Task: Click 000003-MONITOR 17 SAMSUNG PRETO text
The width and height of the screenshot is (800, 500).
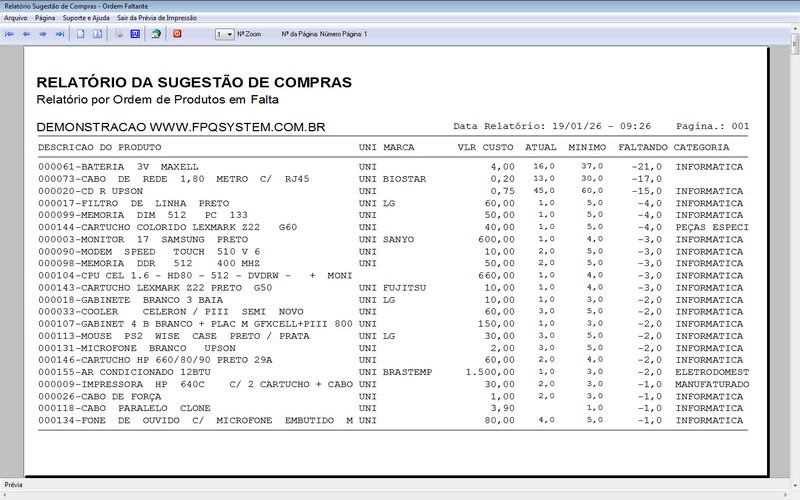Action: 143,239
